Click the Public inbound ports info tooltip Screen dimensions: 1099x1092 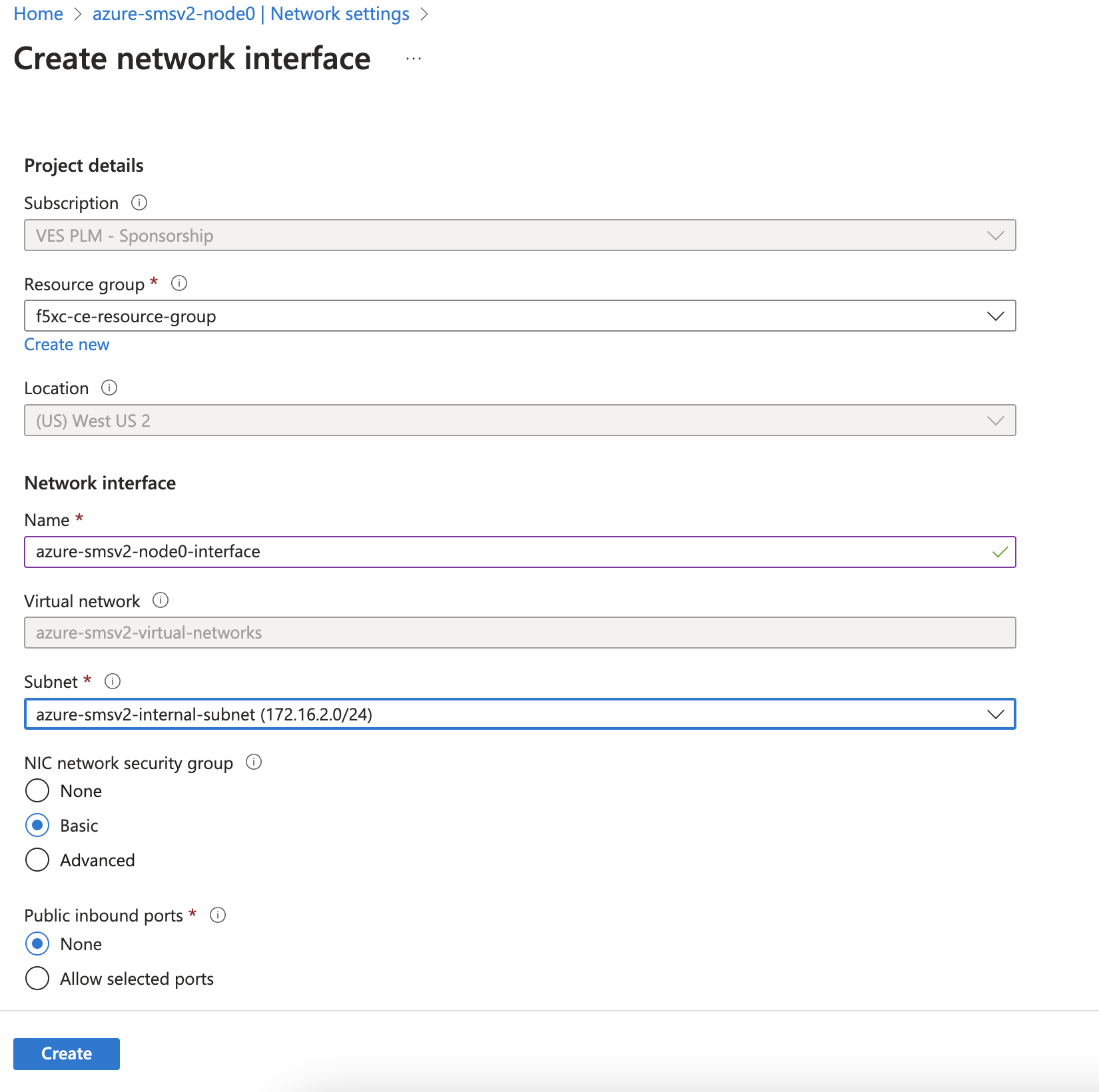[x=218, y=915]
